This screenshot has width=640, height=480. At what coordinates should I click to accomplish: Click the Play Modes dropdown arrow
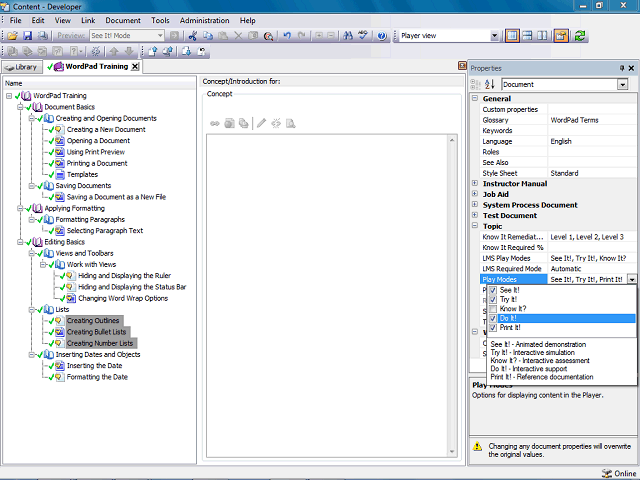(632, 280)
